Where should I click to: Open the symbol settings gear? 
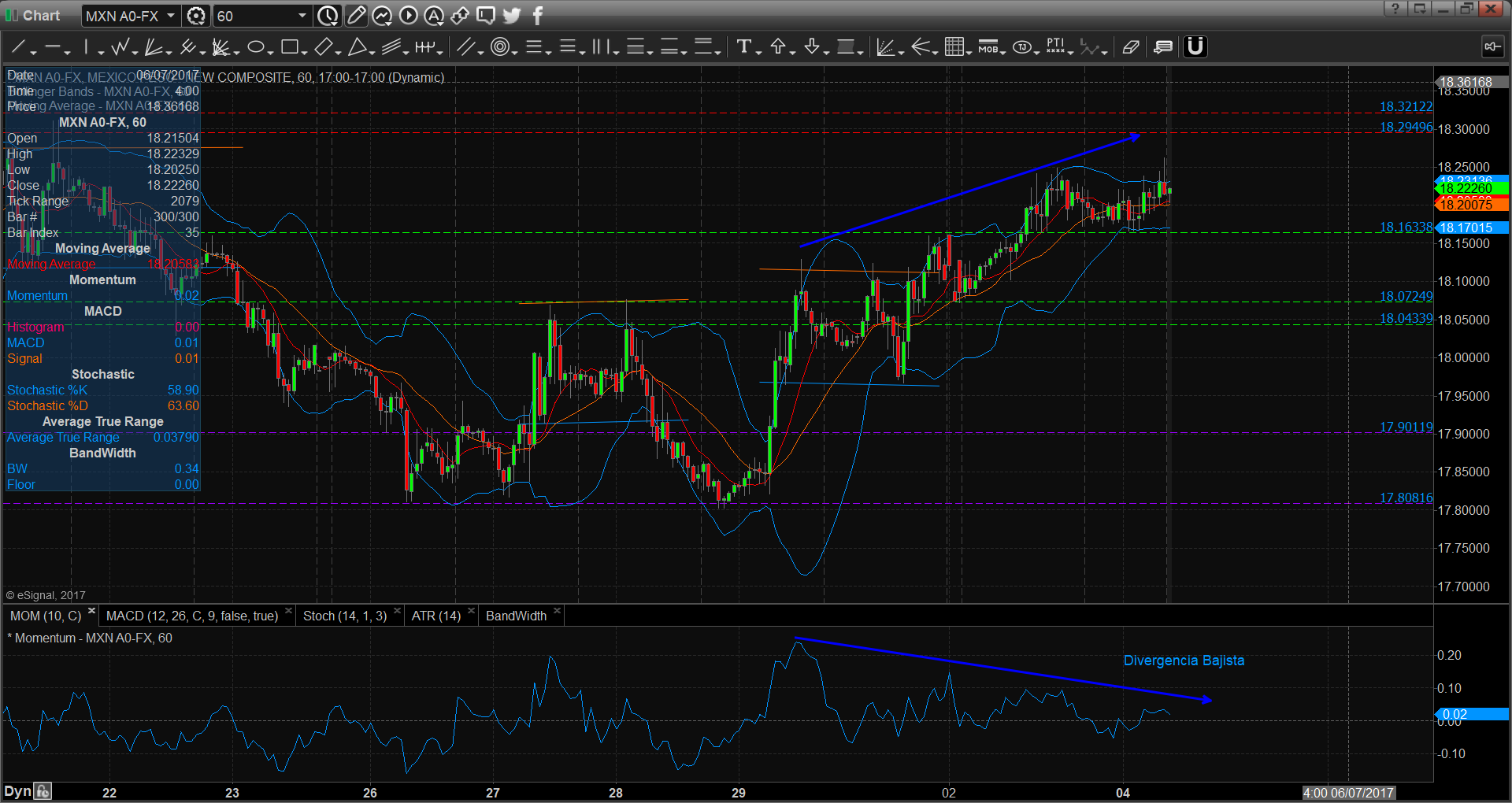pyautogui.click(x=196, y=16)
